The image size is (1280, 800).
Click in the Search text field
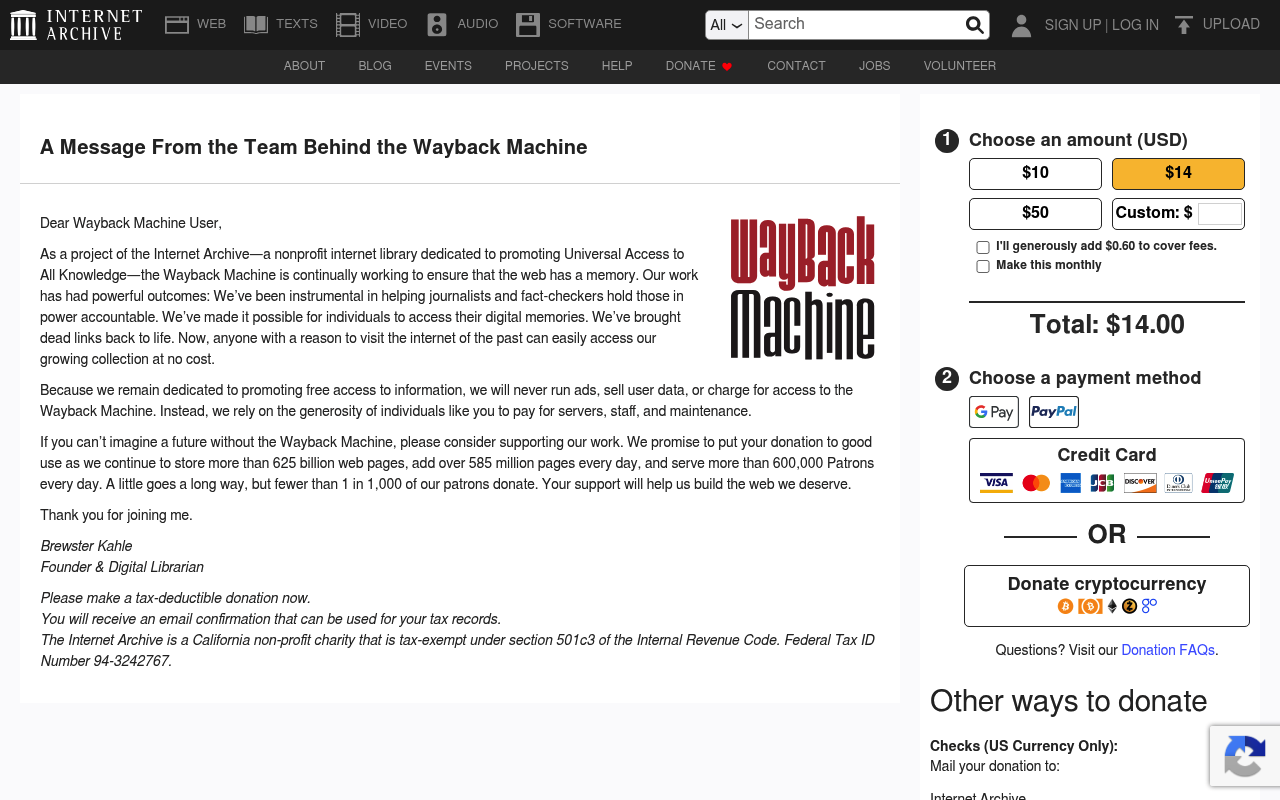click(x=855, y=25)
